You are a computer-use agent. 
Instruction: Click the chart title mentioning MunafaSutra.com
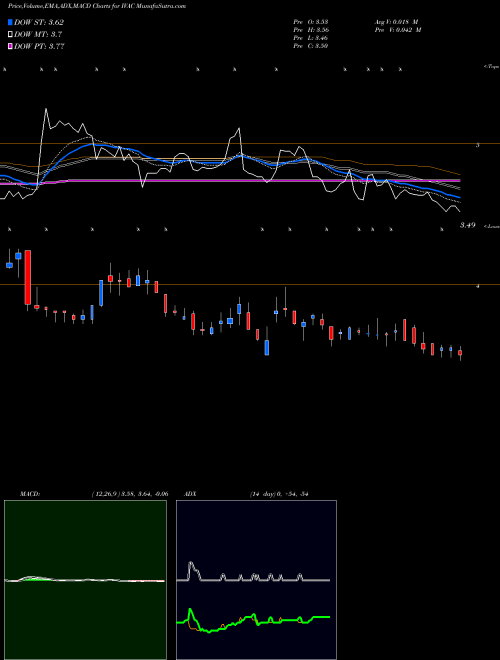[97, 6]
